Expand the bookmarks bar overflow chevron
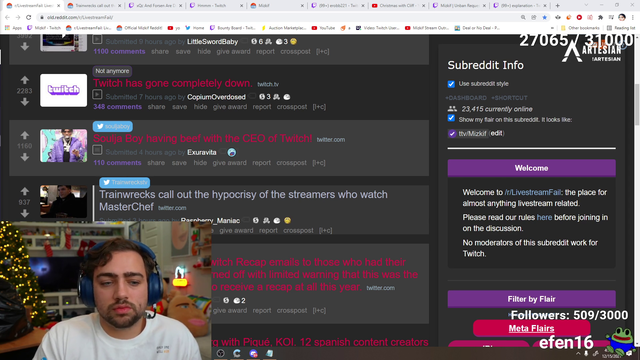This screenshot has width=640, height=360. coord(552,28)
